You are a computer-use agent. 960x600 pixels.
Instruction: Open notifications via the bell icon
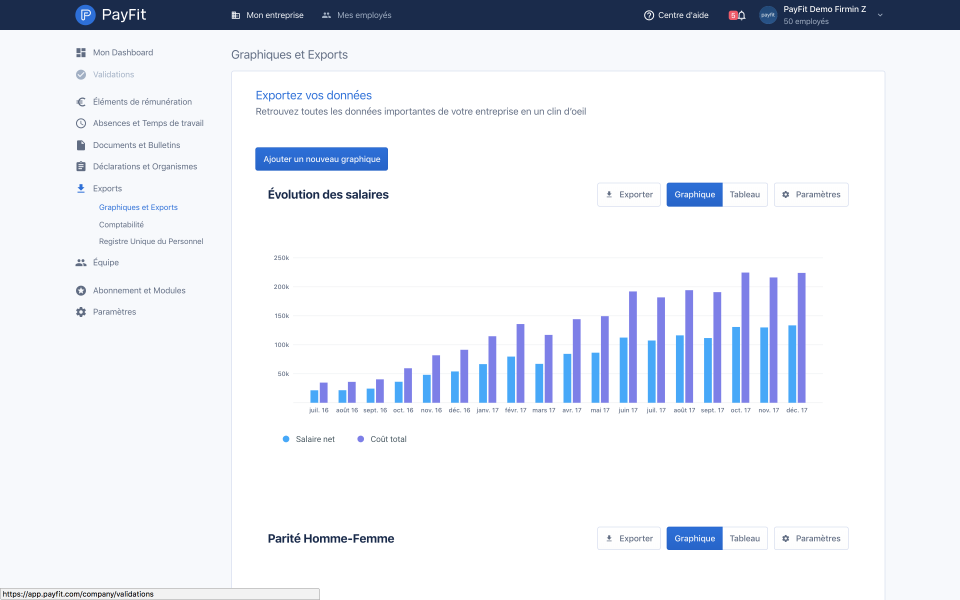[x=741, y=15]
